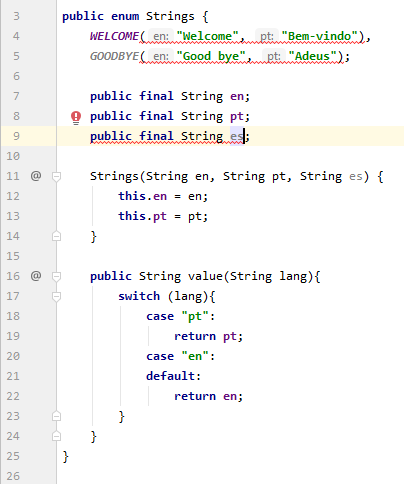Click the return en statement
The width and height of the screenshot is (404, 484).
[x=208, y=396]
